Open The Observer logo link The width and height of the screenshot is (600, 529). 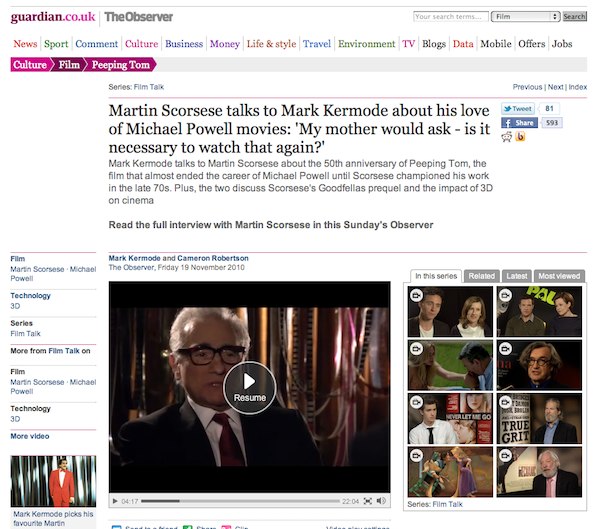[139, 17]
